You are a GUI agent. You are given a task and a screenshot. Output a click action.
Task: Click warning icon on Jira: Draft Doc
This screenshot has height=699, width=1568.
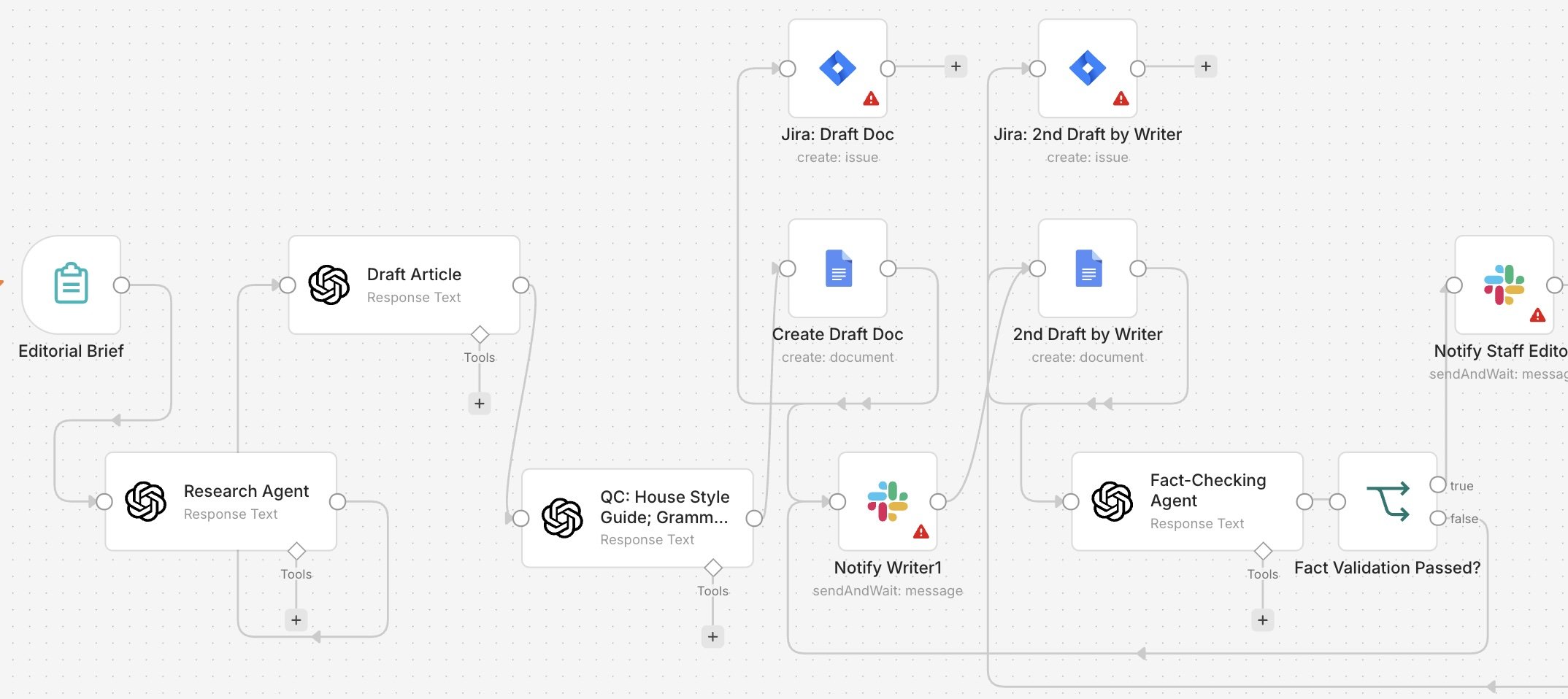click(x=871, y=99)
